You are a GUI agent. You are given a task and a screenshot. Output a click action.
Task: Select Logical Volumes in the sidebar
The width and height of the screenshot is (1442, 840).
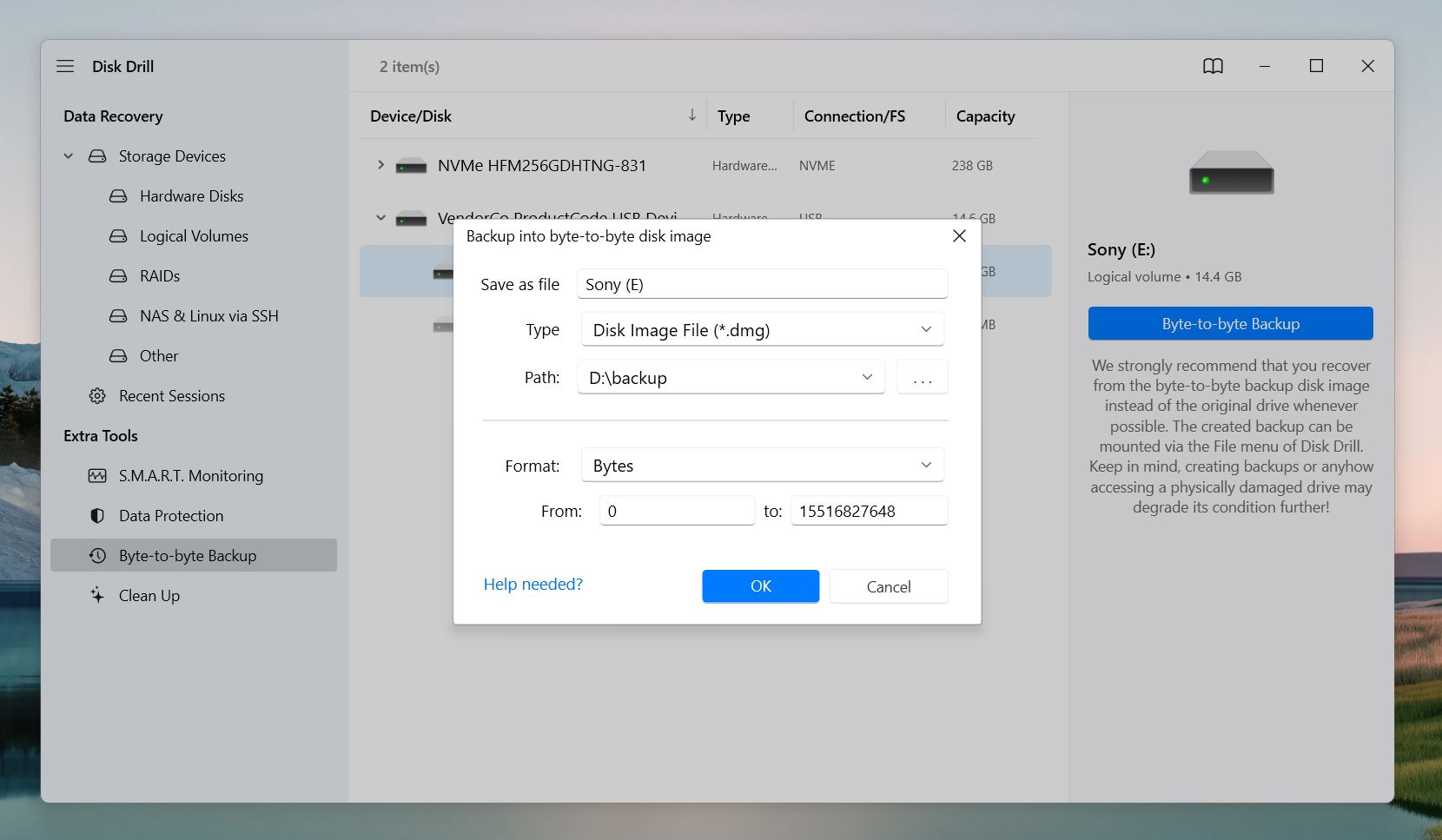(x=194, y=236)
